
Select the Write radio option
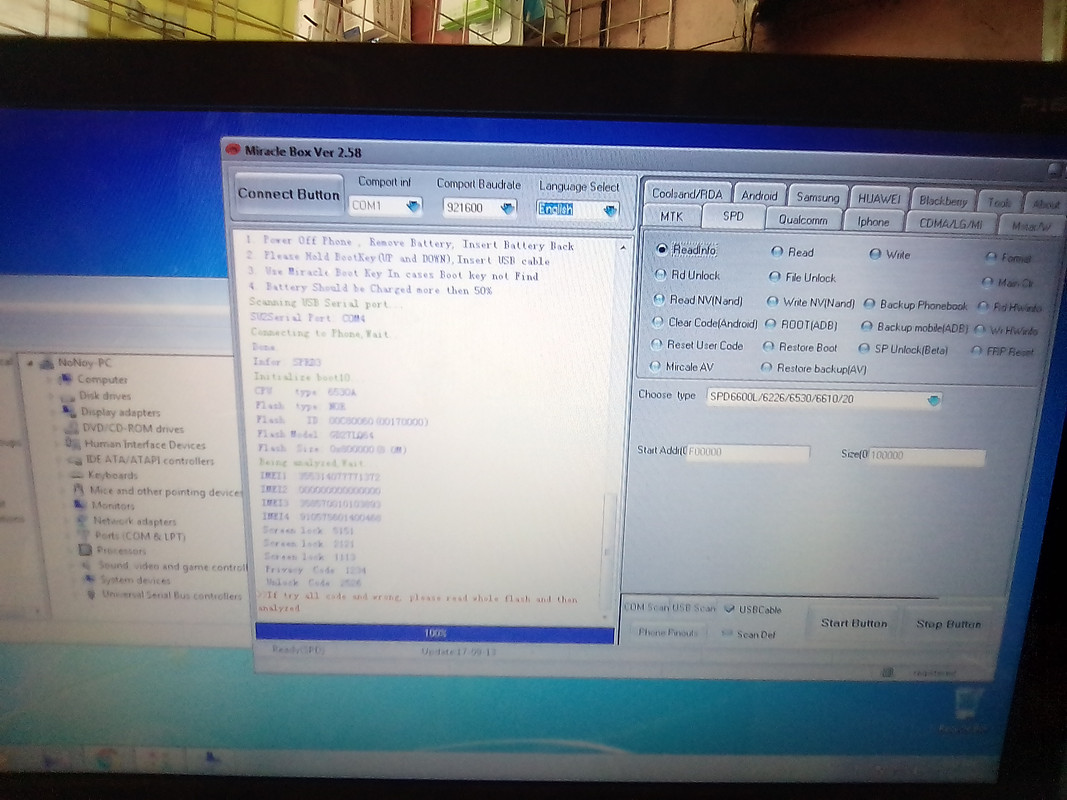pyautogui.click(x=889, y=254)
